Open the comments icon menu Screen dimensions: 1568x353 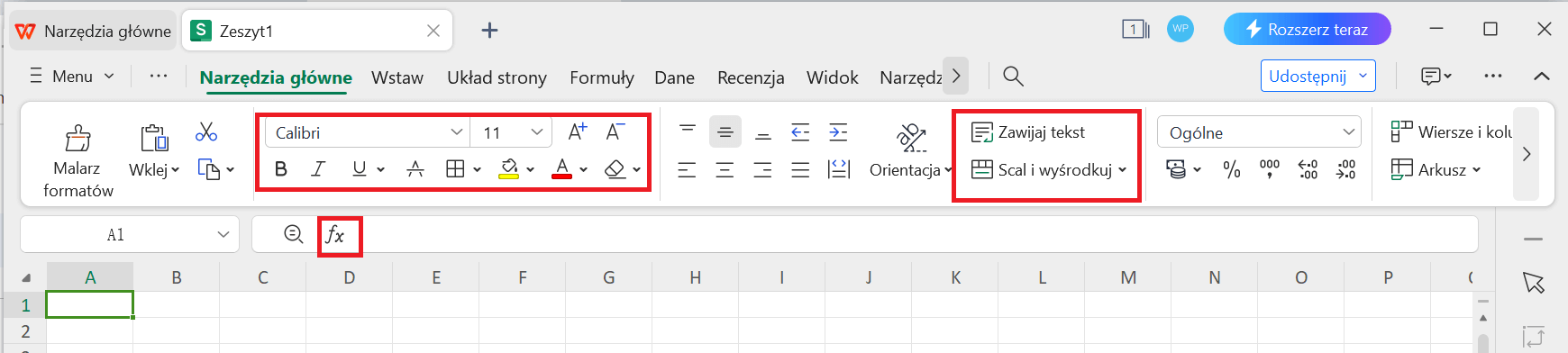coord(1436,77)
